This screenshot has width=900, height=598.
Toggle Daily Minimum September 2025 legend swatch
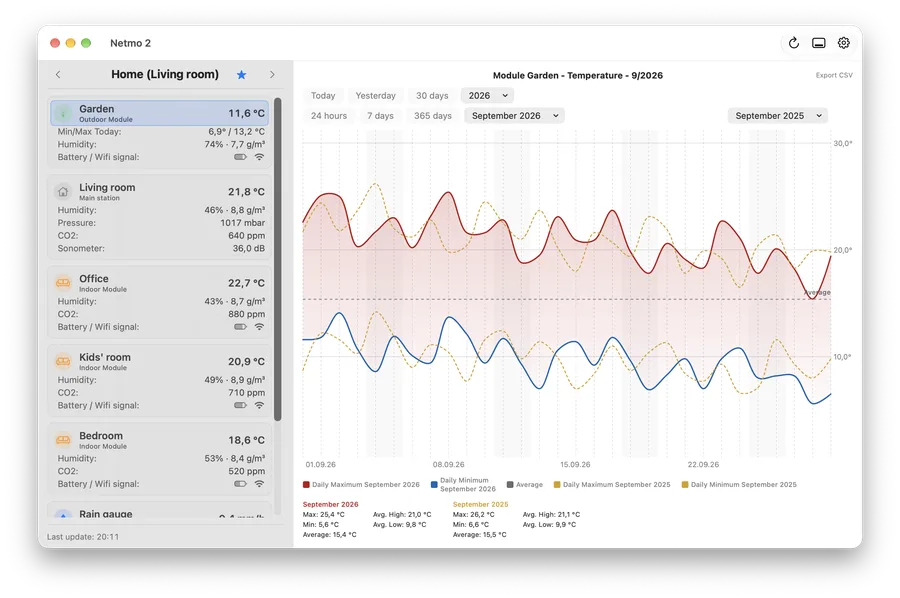click(x=685, y=484)
